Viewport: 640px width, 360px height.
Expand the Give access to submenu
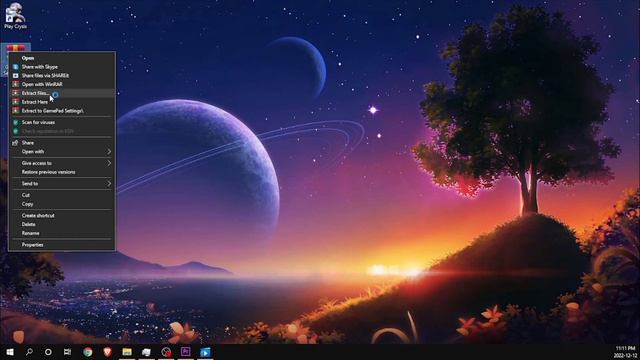click(62, 163)
